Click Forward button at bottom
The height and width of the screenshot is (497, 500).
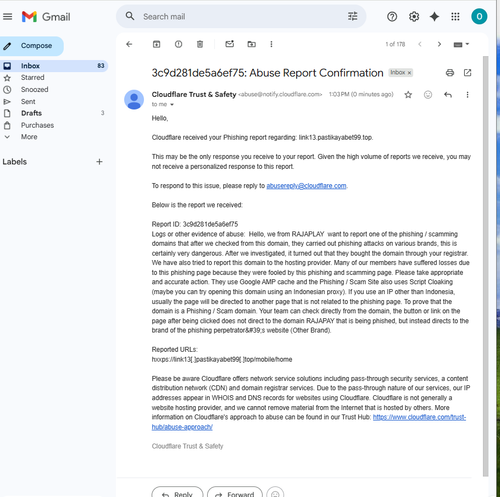tap(235, 492)
